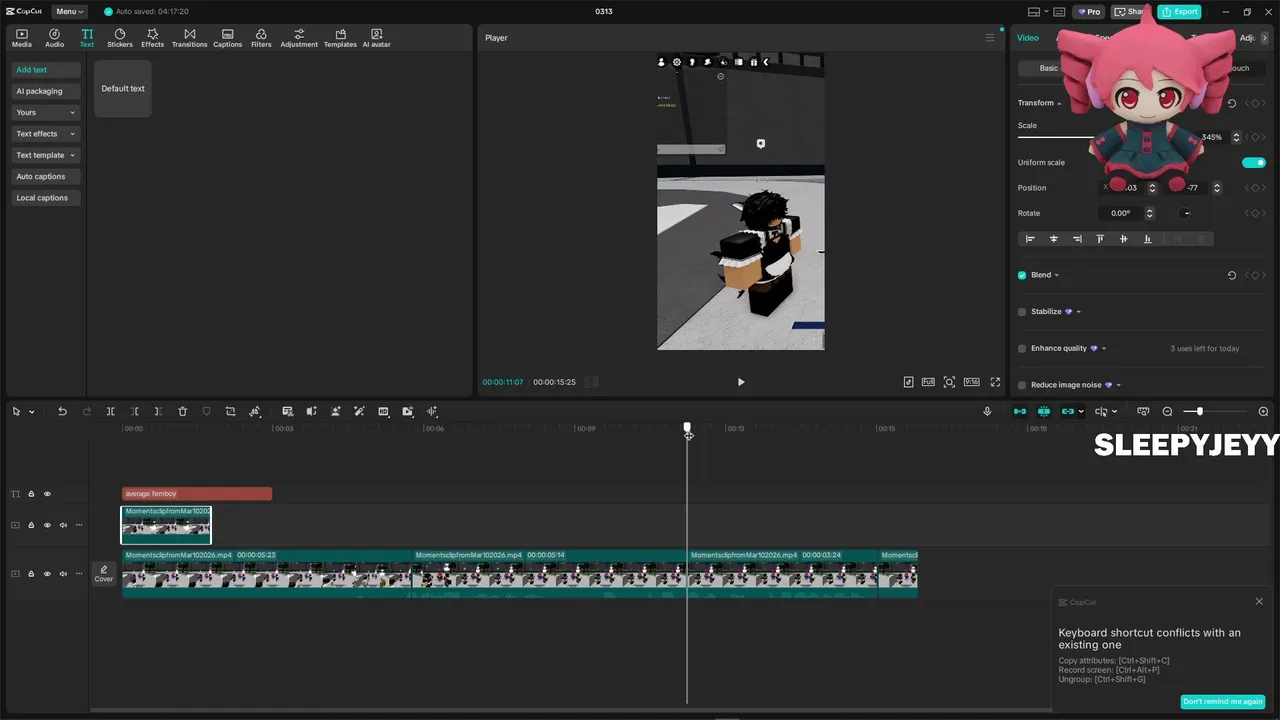The image size is (1280, 720).
Task: Open the Menu dropdown in title bar
Action: coord(69,12)
